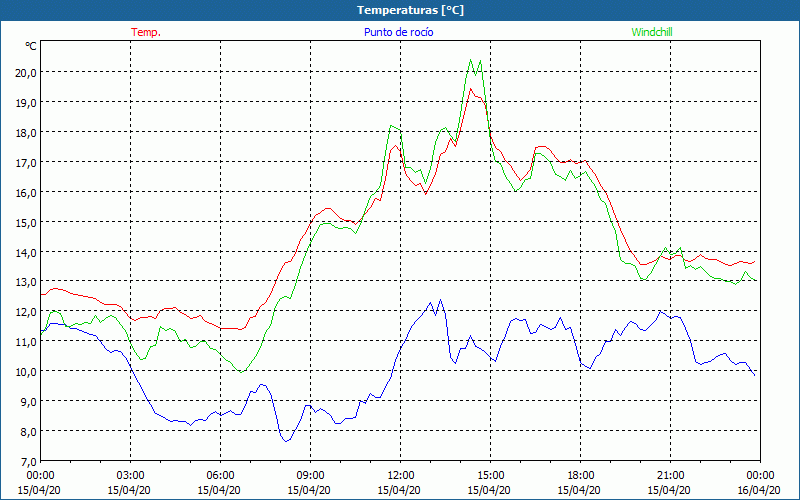
Task: Click the 14,0 y-axis value
Action: (x=27, y=252)
